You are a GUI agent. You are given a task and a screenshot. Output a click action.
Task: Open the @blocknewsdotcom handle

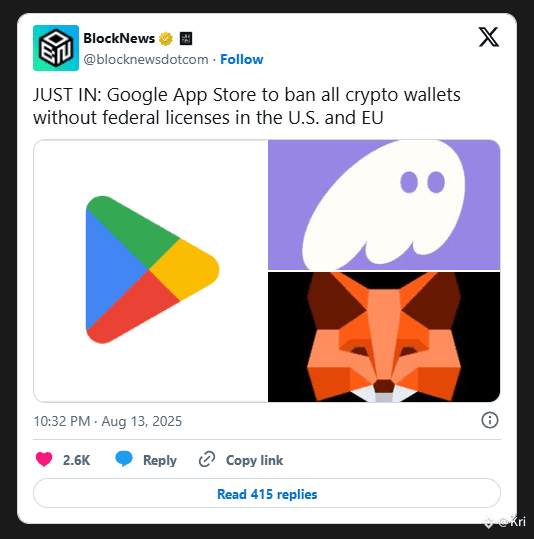pos(146,59)
